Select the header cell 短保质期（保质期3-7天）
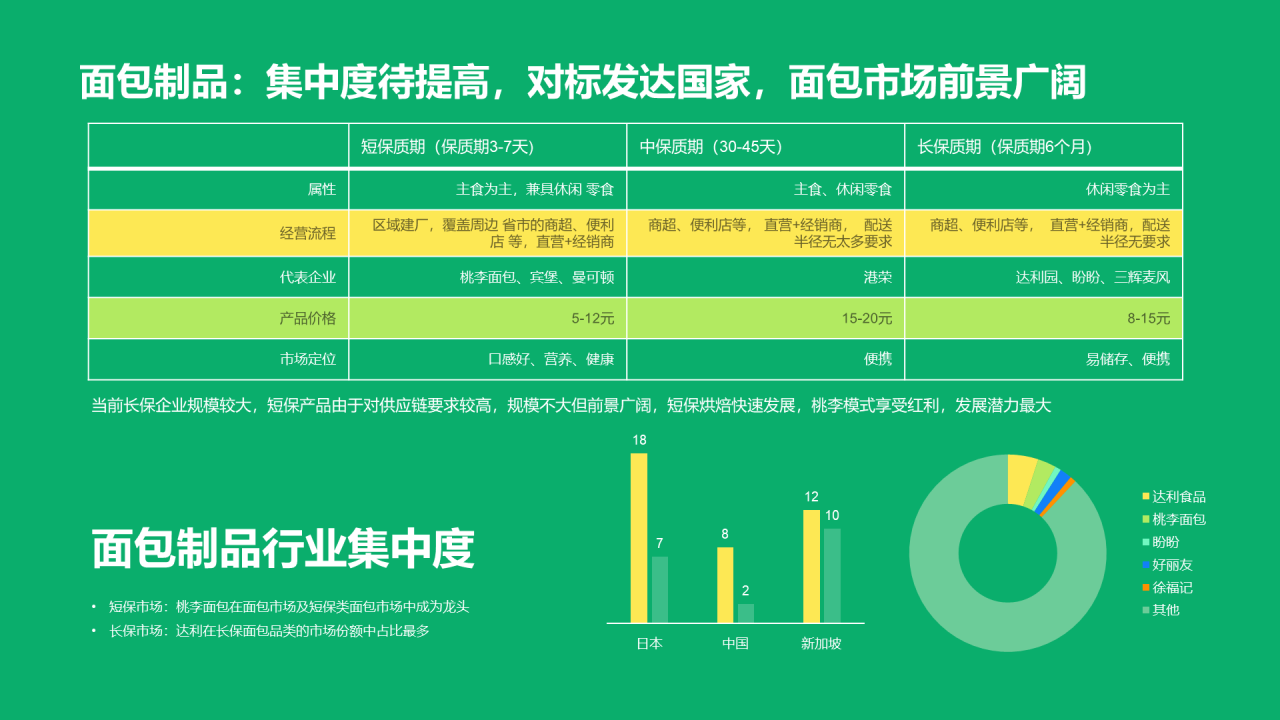 (488, 146)
